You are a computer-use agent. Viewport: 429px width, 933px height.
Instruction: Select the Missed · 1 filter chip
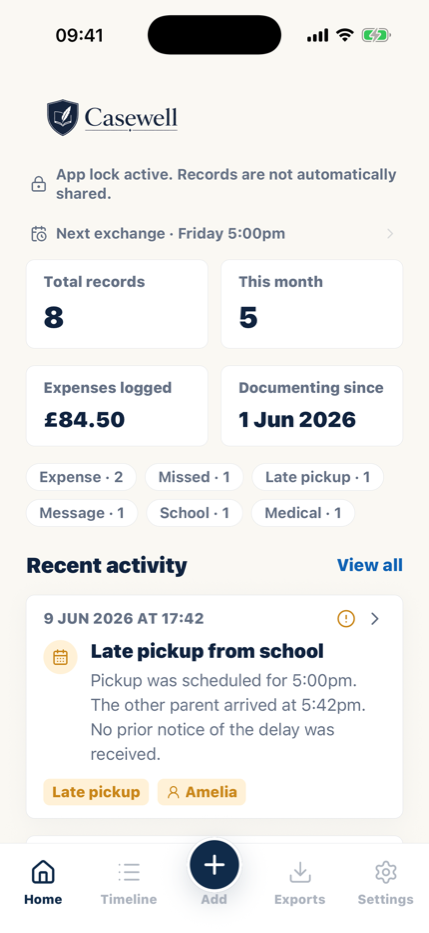(194, 477)
